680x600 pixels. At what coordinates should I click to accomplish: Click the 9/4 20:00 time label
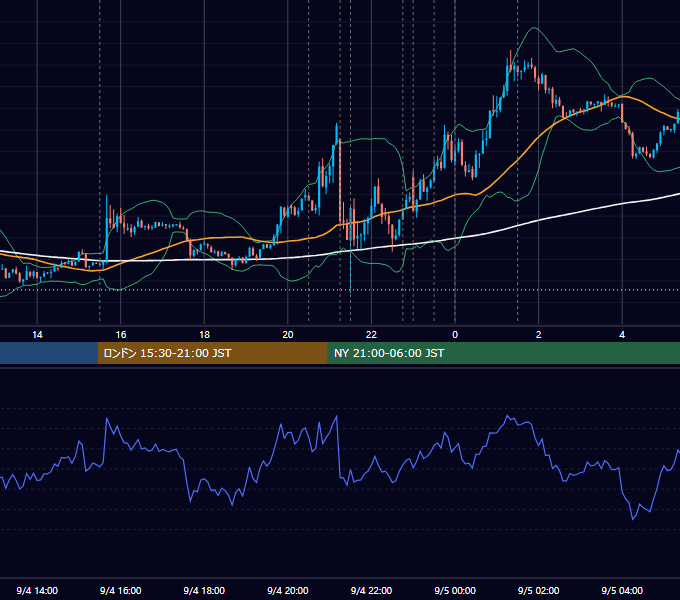click(288, 590)
